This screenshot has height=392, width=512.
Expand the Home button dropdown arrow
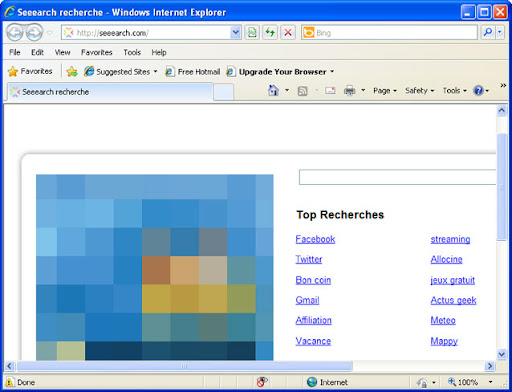point(287,90)
